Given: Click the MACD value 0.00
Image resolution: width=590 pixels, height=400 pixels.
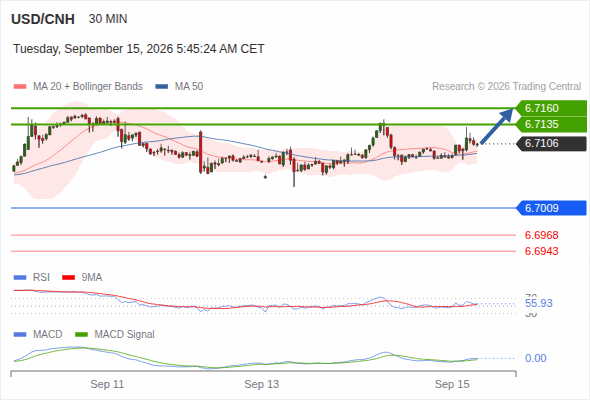Looking at the screenshot, I should (x=535, y=358).
